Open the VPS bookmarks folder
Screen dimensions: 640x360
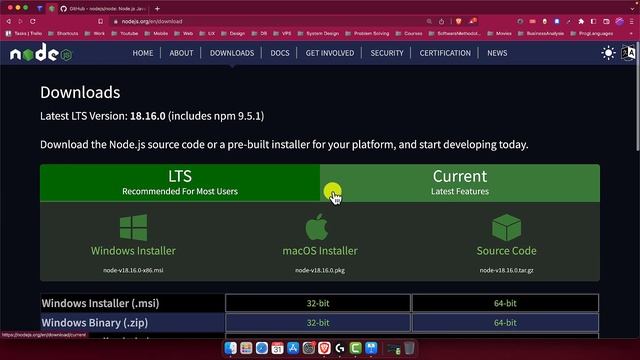pos(282,33)
